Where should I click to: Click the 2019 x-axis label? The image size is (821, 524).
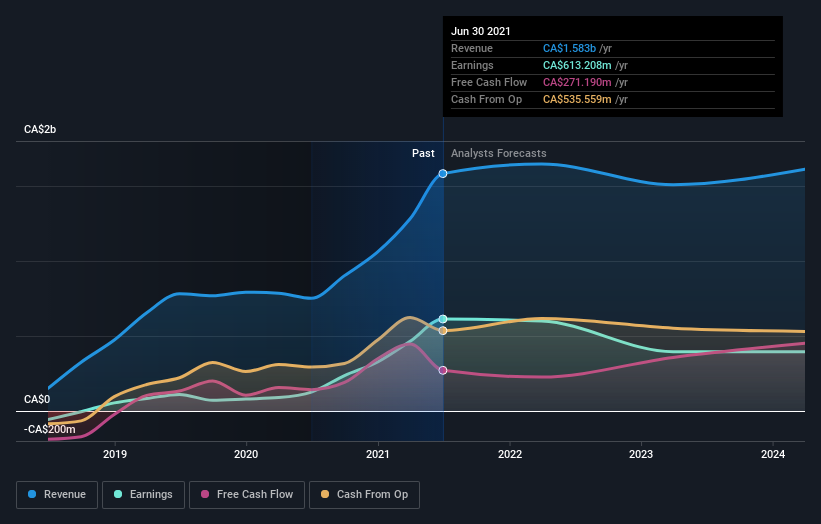pyautogui.click(x=115, y=454)
